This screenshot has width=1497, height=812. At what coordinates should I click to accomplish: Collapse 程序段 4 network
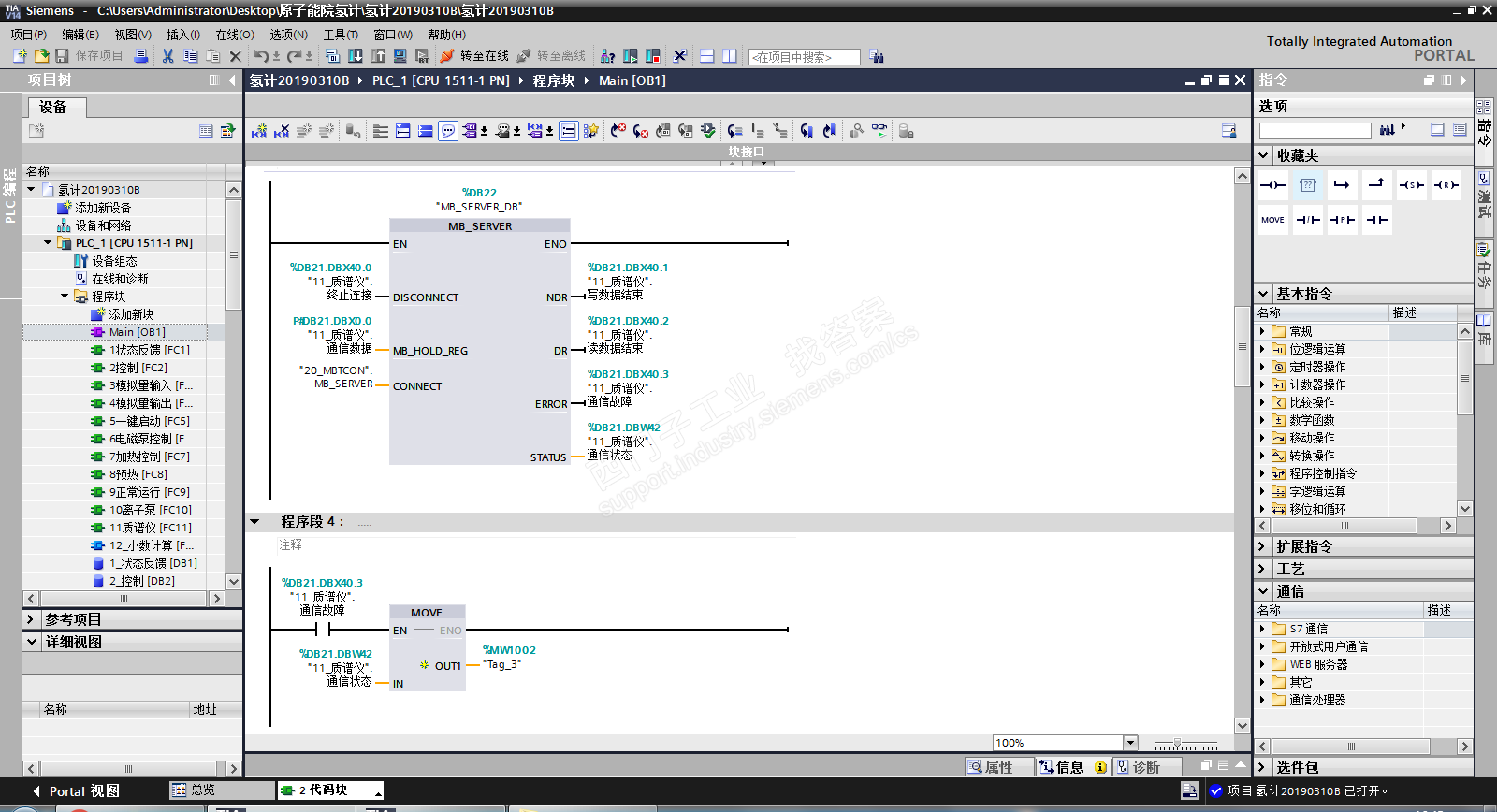pyautogui.click(x=254, y=522)
